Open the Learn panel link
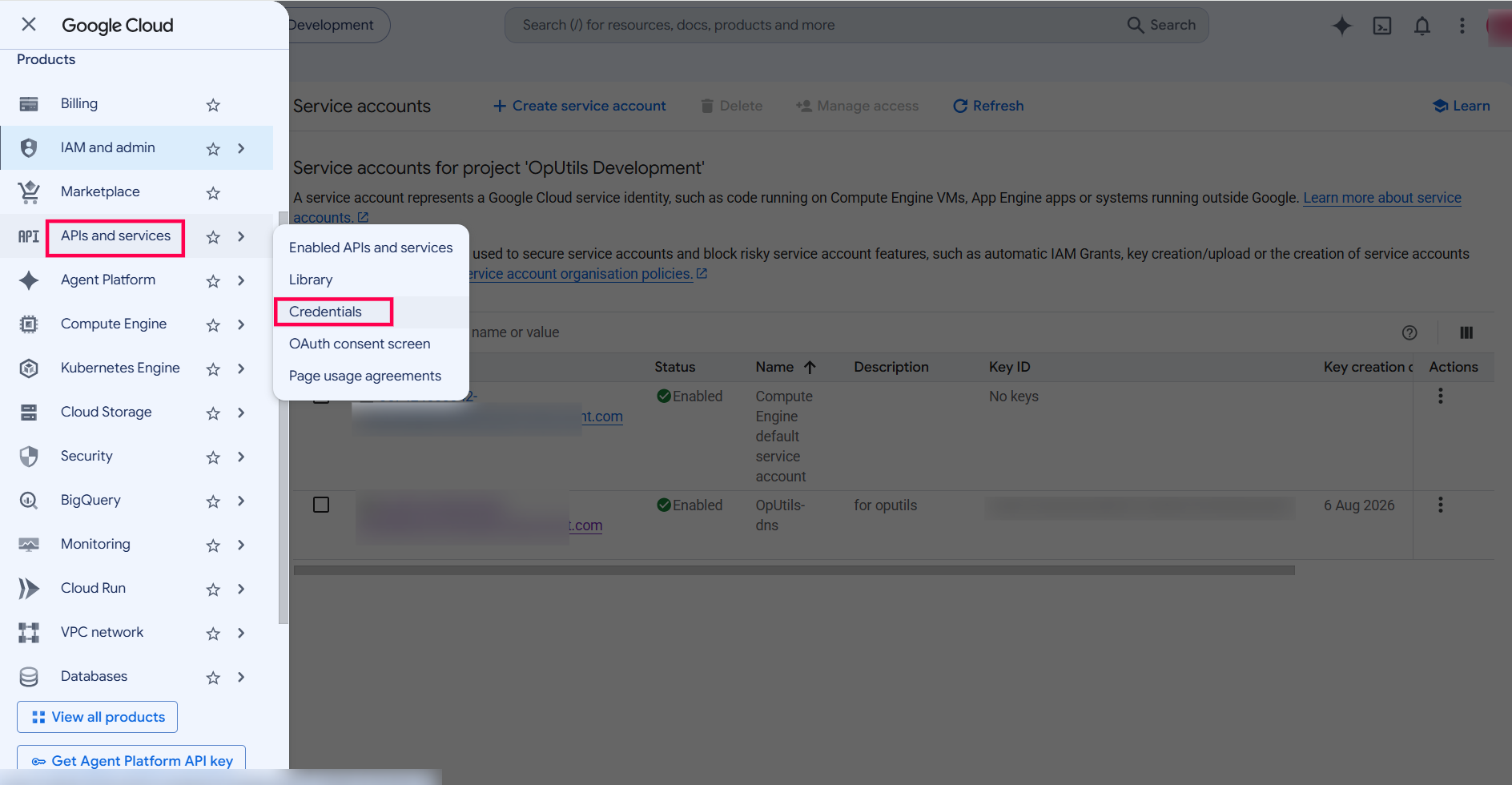1512x785 pixels. click(x=1462, y=106)
